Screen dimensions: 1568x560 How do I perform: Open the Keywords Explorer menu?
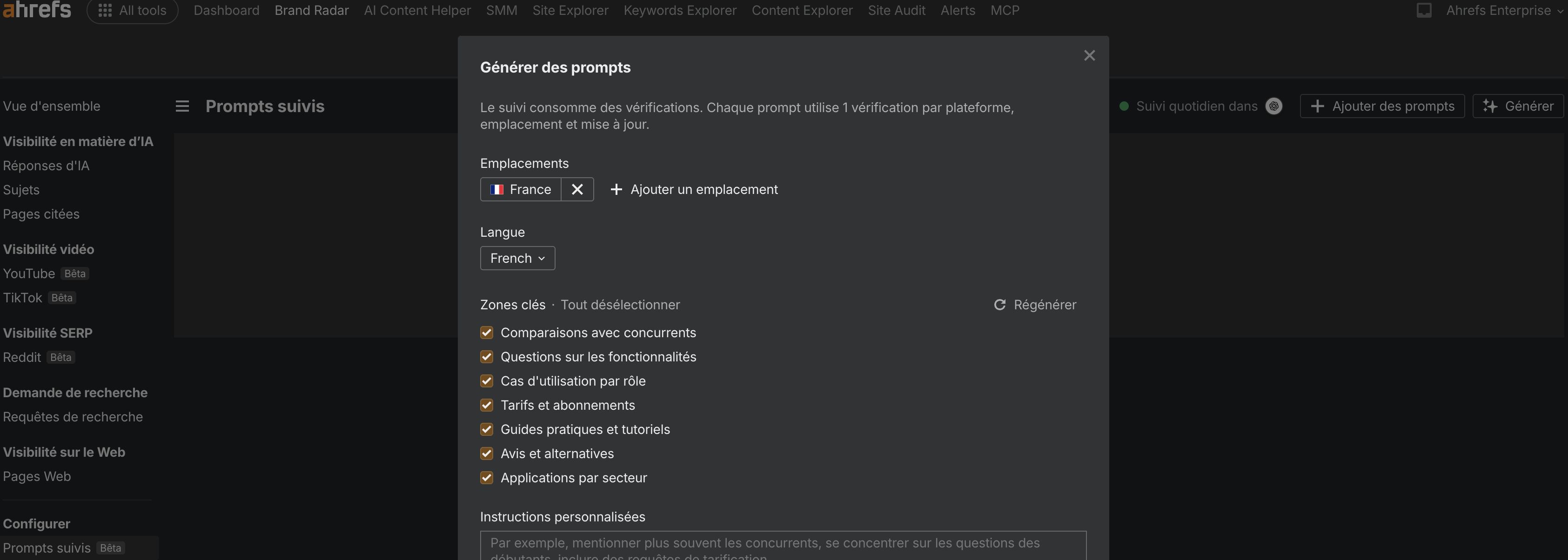(x=679, y=10)
